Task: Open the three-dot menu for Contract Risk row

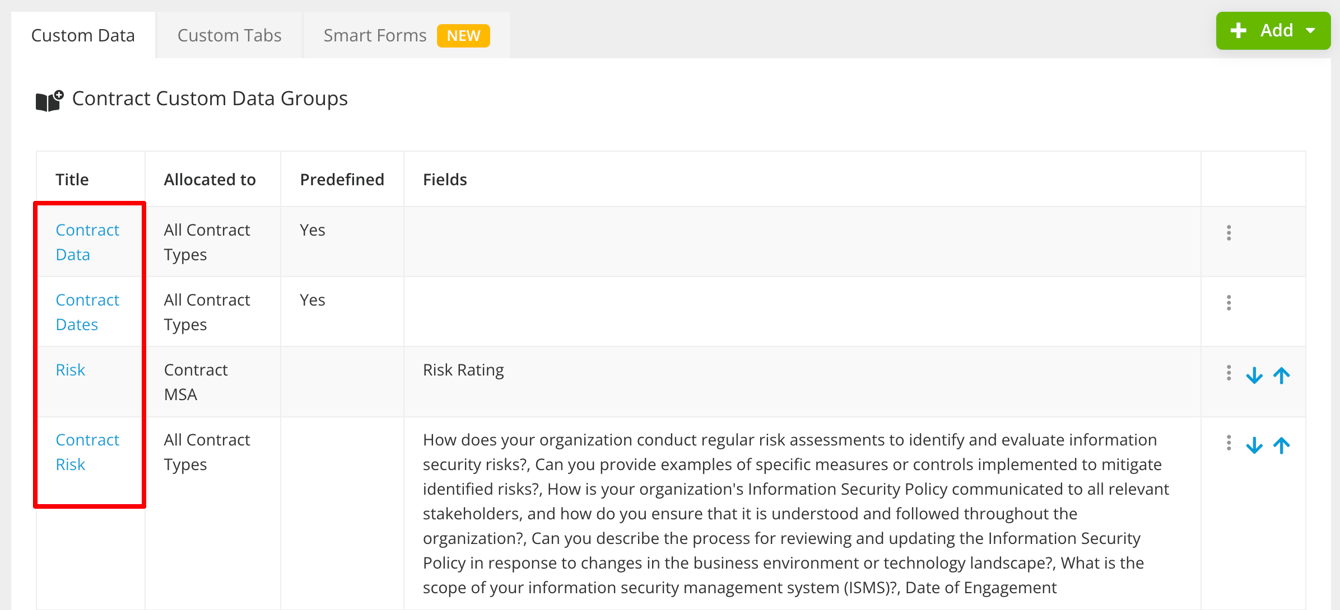Action: coord(1228,443)
